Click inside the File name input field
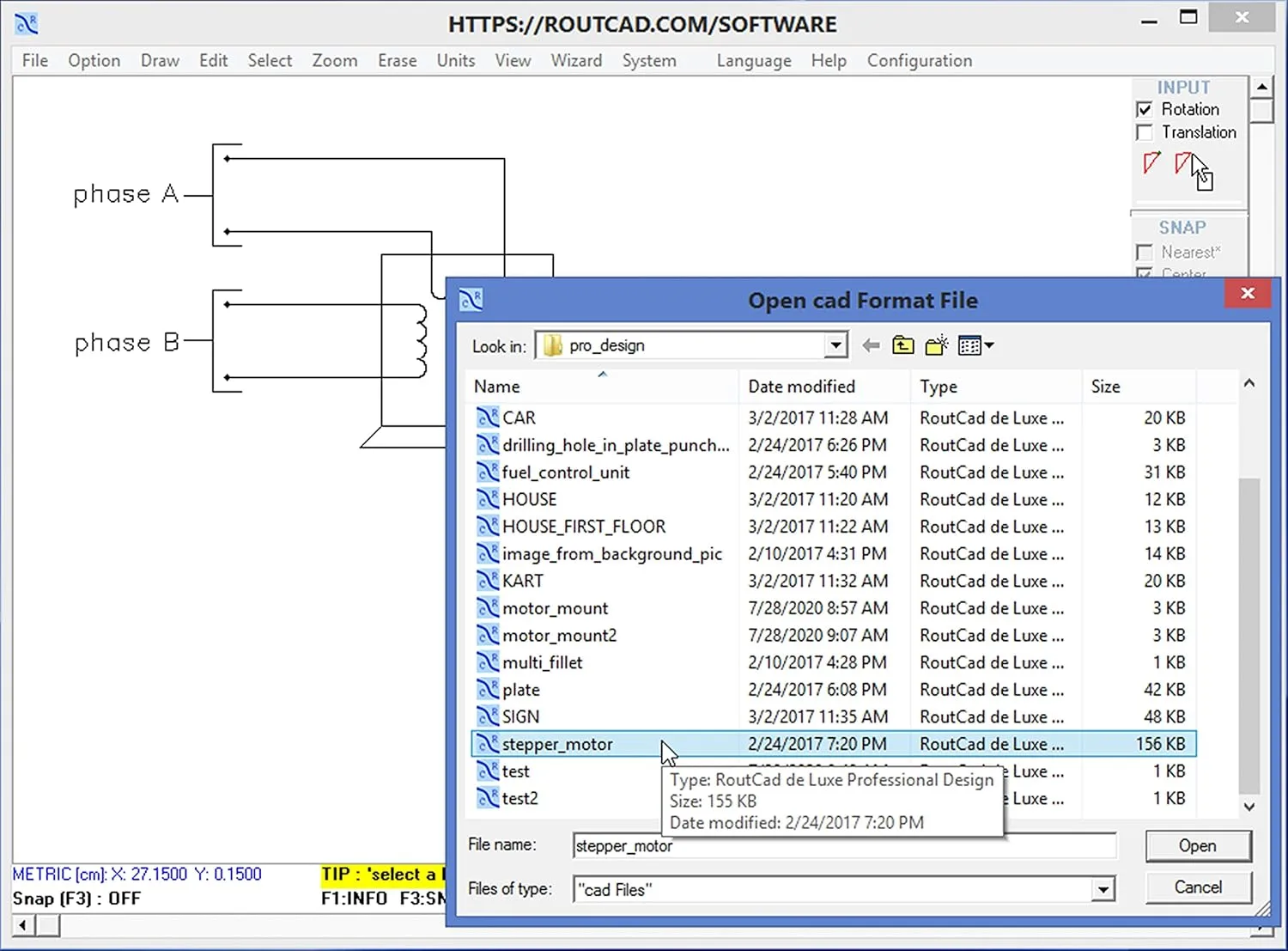Viewport: 1288px width, 951px height. [841, 846]
